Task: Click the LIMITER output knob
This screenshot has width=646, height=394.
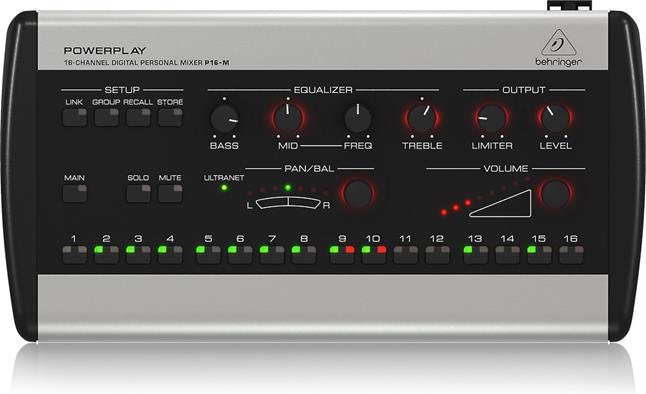Action: 492,118
